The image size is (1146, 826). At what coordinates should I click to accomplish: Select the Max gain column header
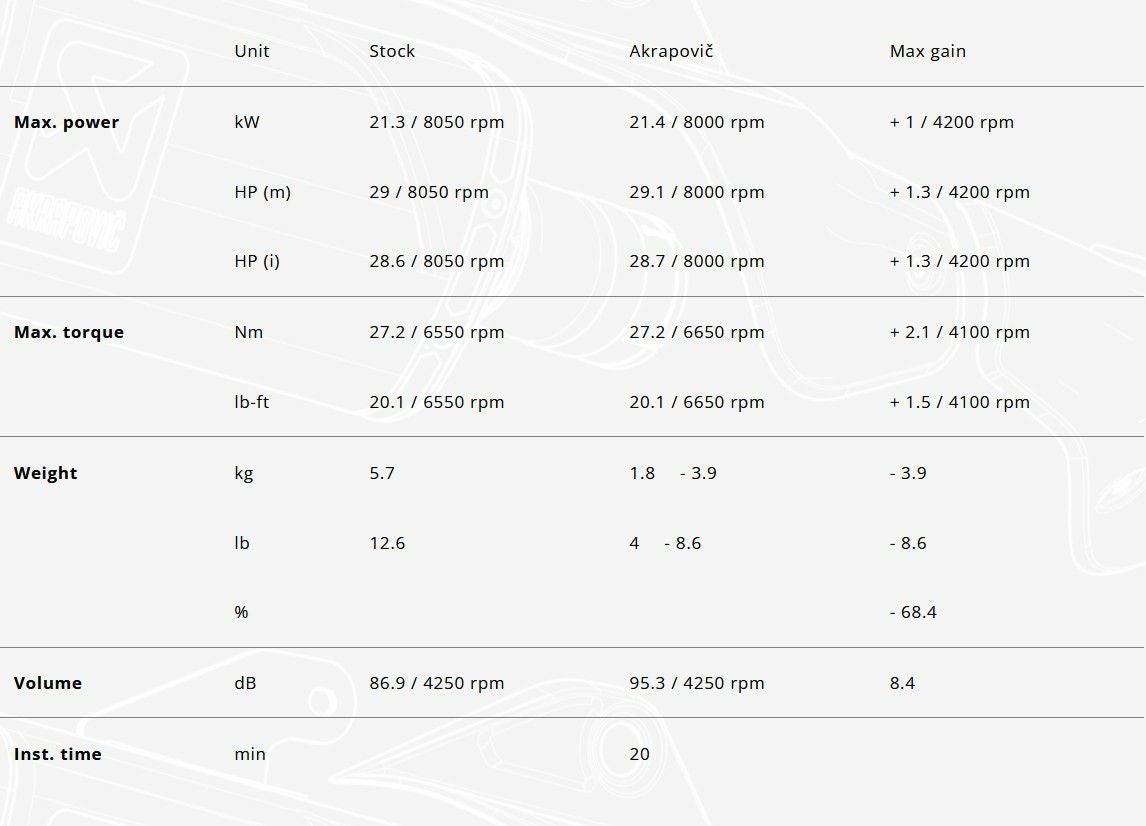pos(927,51)
